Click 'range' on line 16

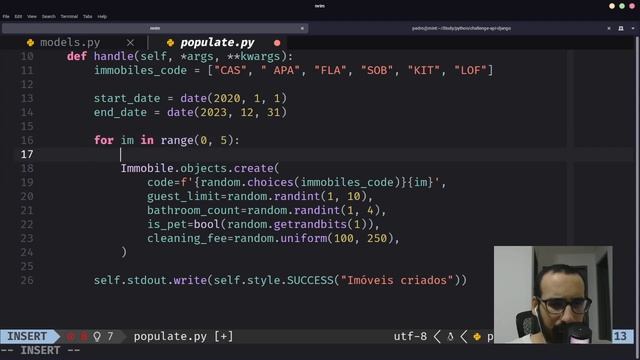click(177, 140)
